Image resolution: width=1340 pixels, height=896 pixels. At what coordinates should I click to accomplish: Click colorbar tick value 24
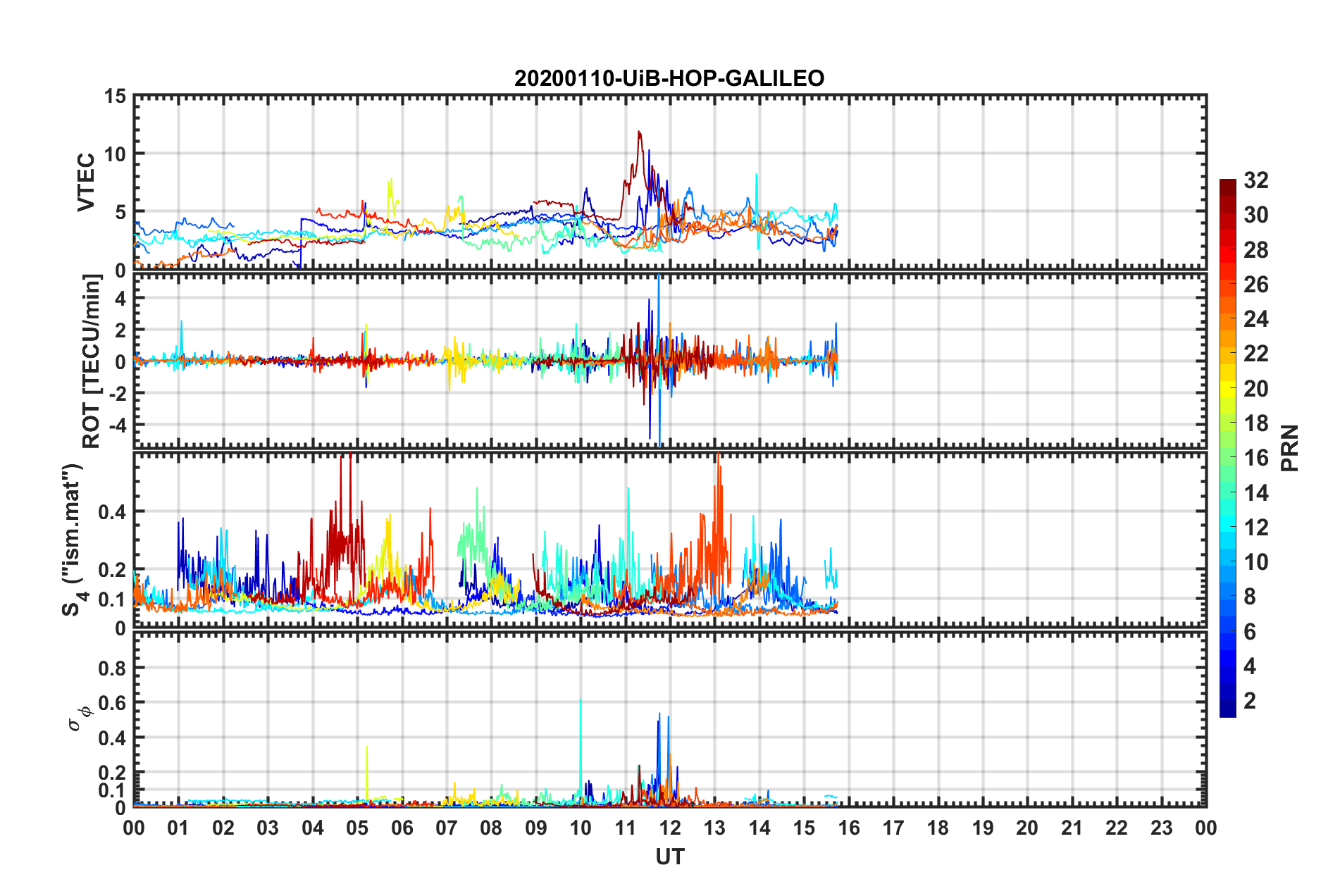coord(1256,319)
